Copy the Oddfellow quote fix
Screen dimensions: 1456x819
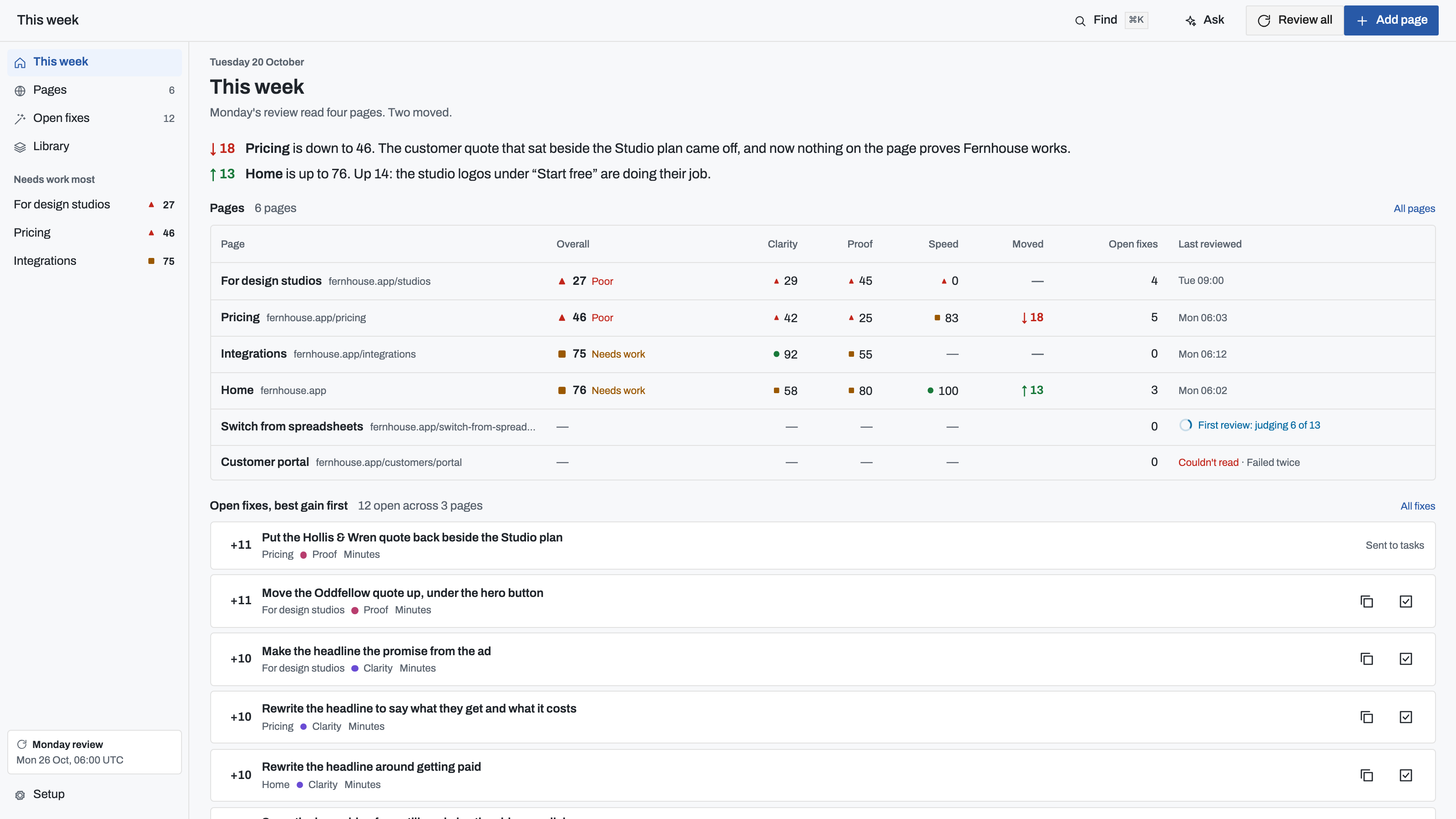coord(1367,602)
